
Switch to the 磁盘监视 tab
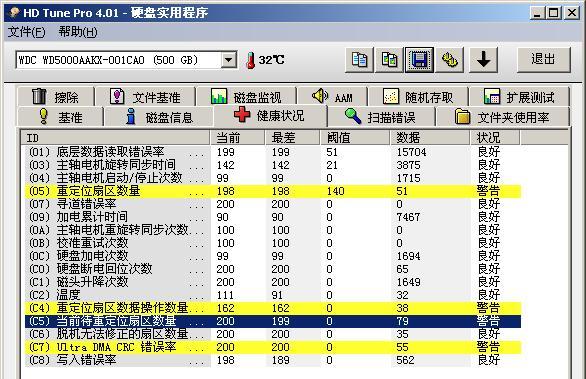coord(246,97)
